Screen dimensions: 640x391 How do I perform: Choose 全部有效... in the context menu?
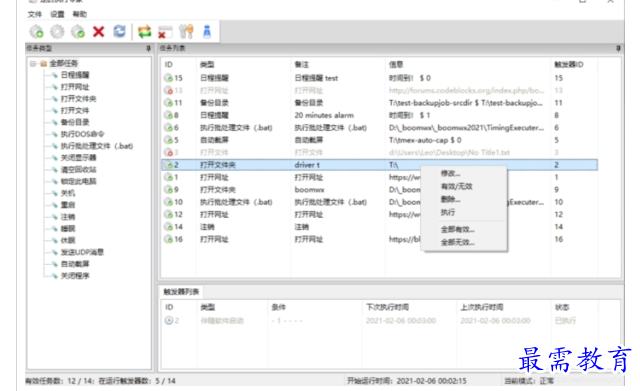click(458, 229)
